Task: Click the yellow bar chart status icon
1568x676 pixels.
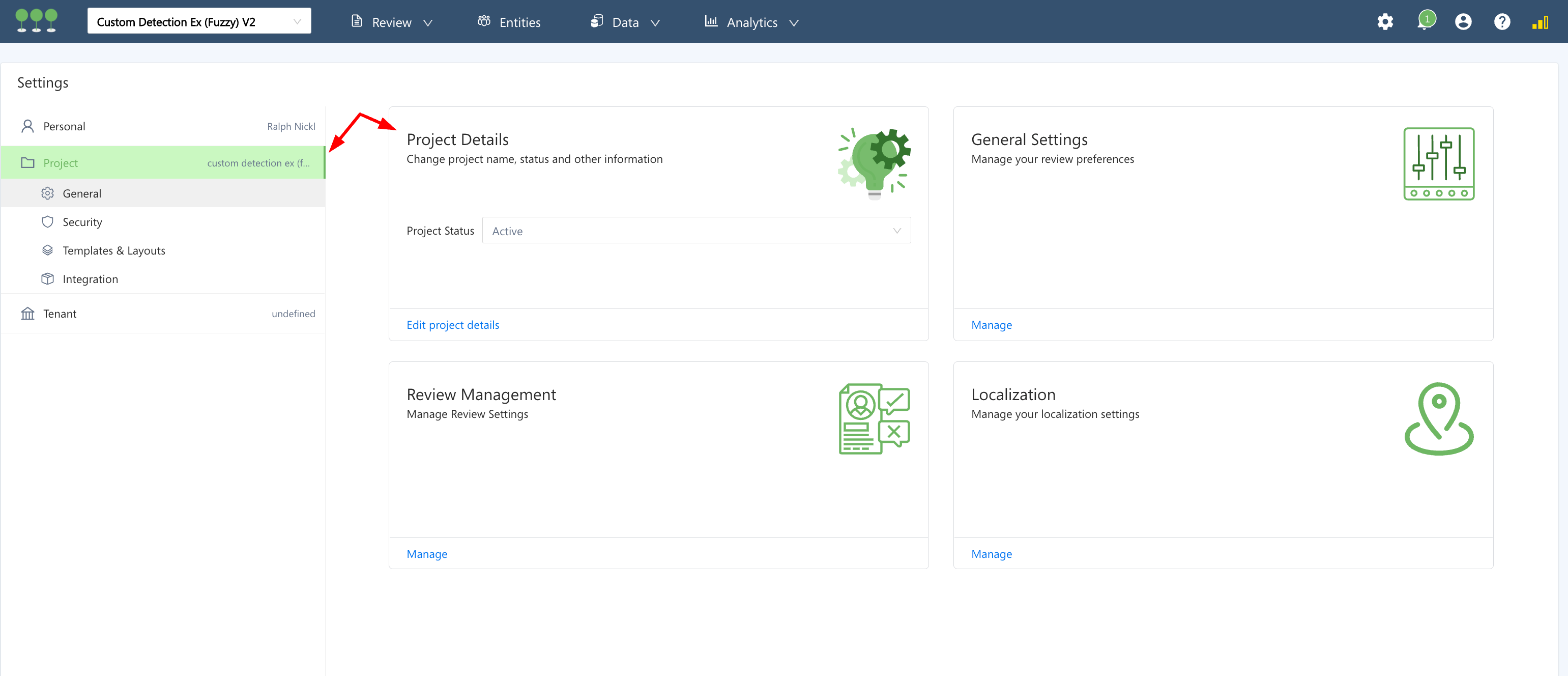Action: (x=1540, y=22)
